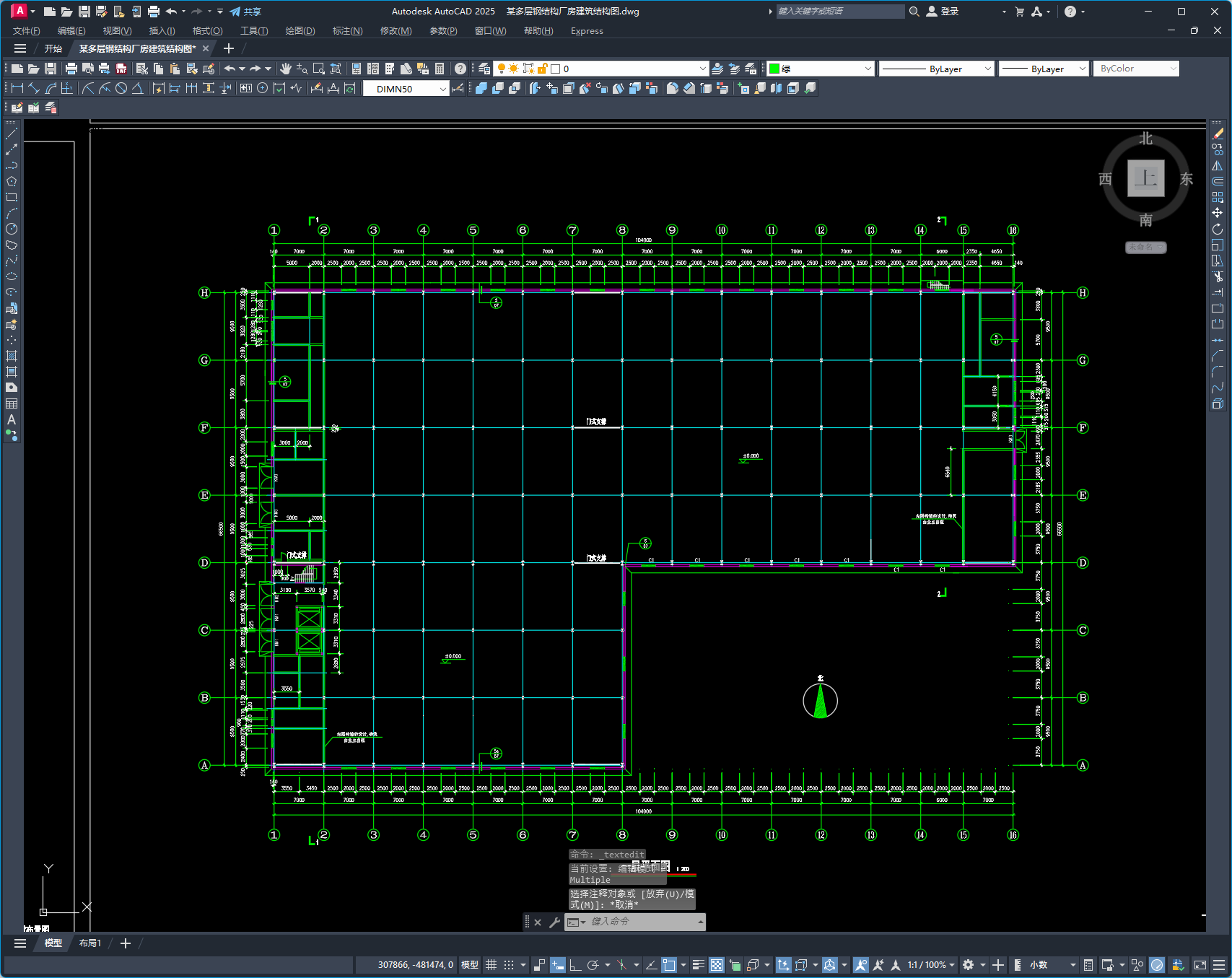Open the 文件(F) menu
The width and height of the screenshot is (1232, 978).
click(27, 31)
